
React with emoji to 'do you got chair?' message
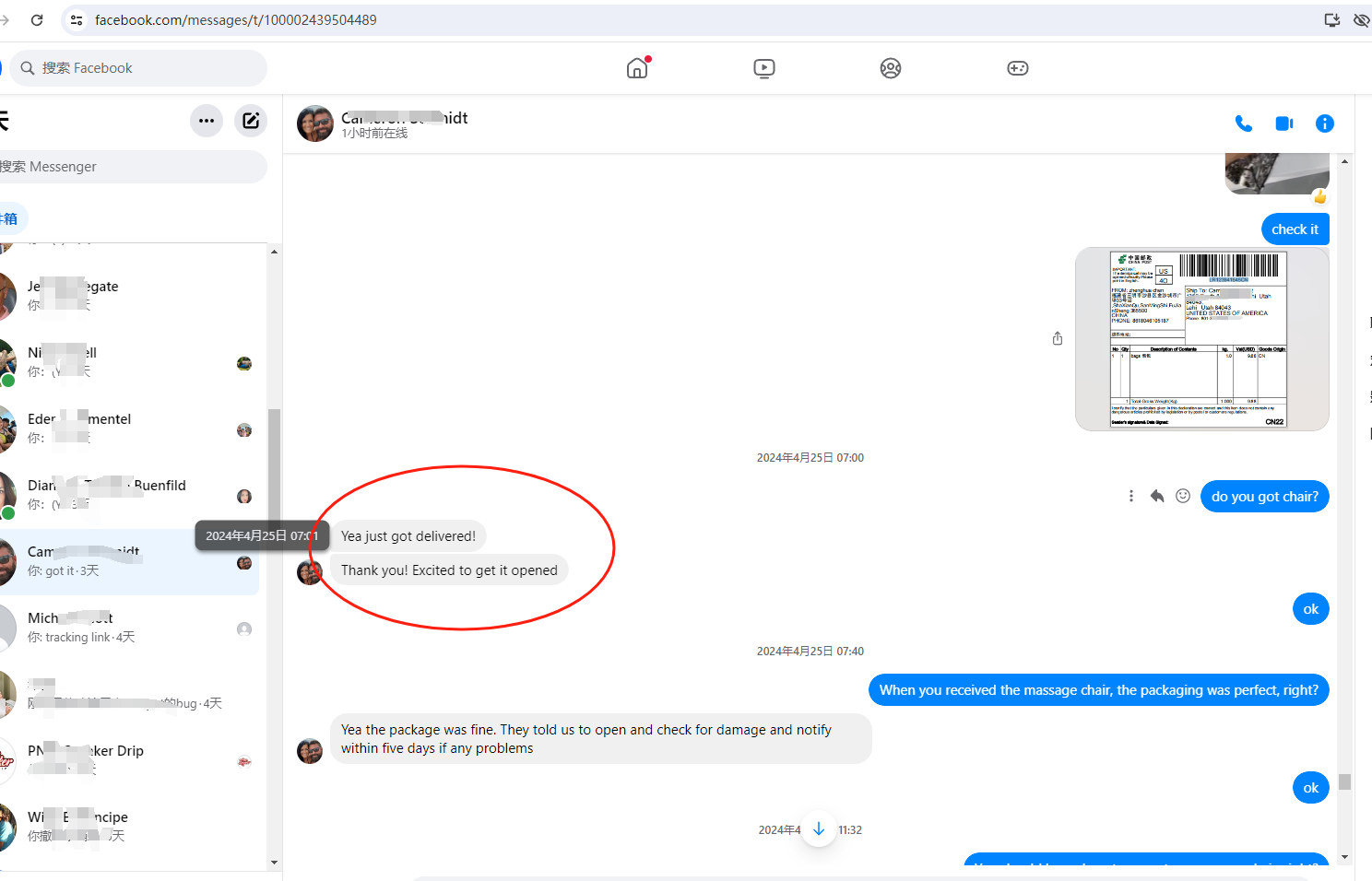[1183, 497]
